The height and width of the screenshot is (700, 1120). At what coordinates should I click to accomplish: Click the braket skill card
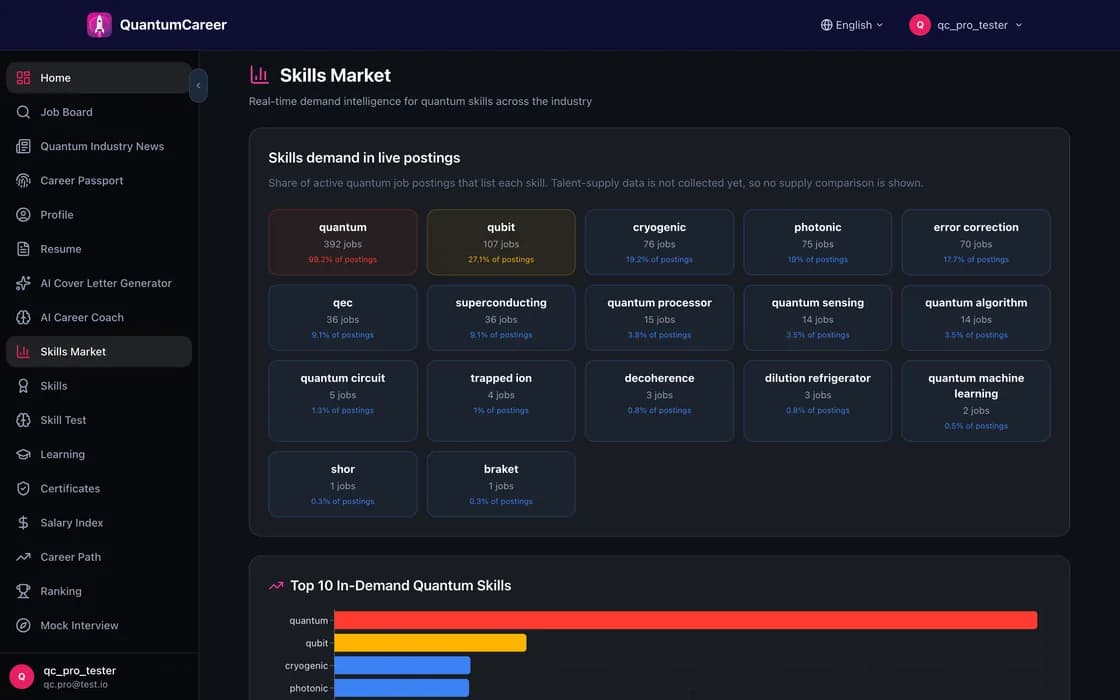(x=501, y=484)
